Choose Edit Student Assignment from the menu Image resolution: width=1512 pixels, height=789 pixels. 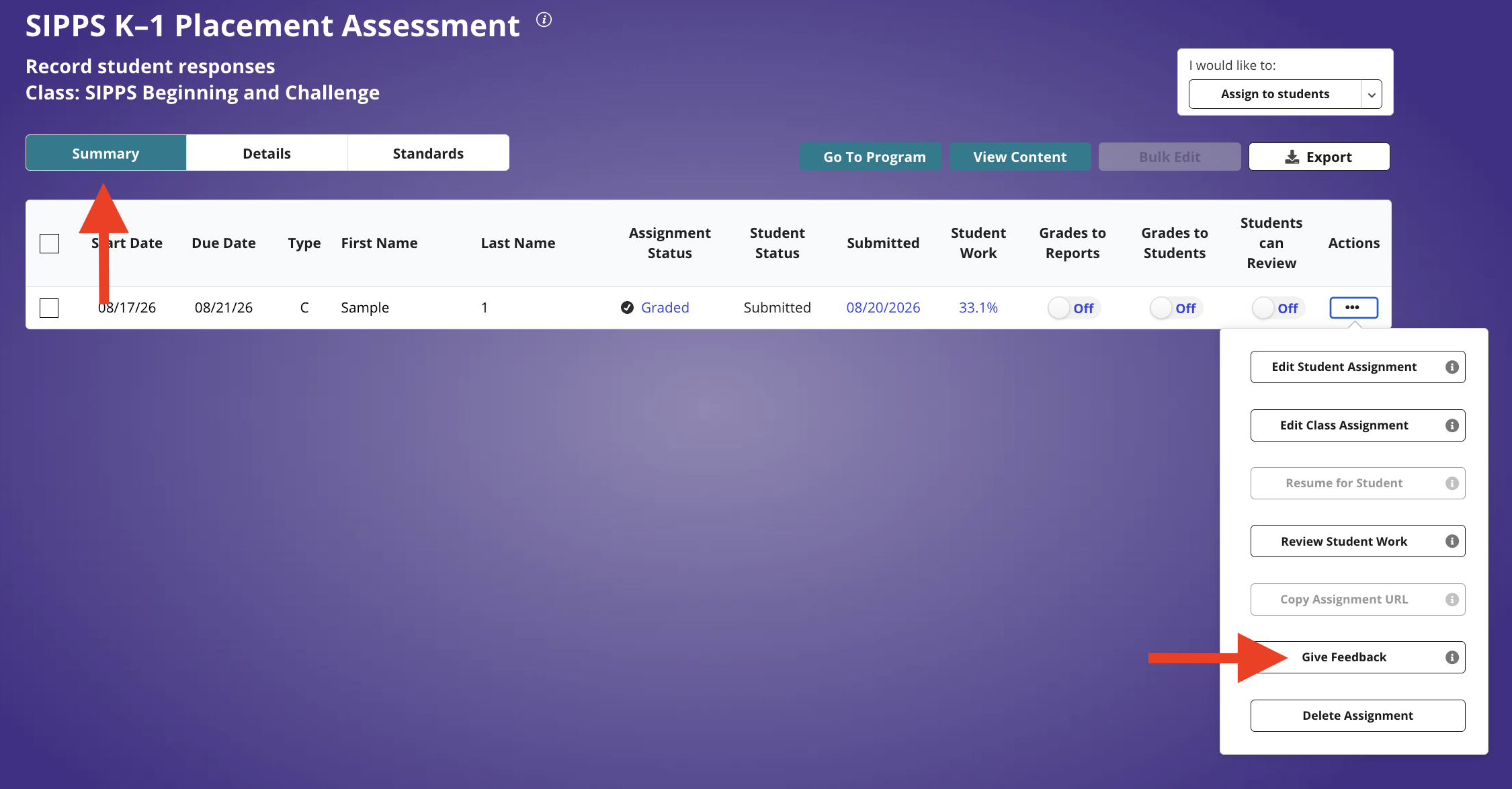click(1357, 367)
